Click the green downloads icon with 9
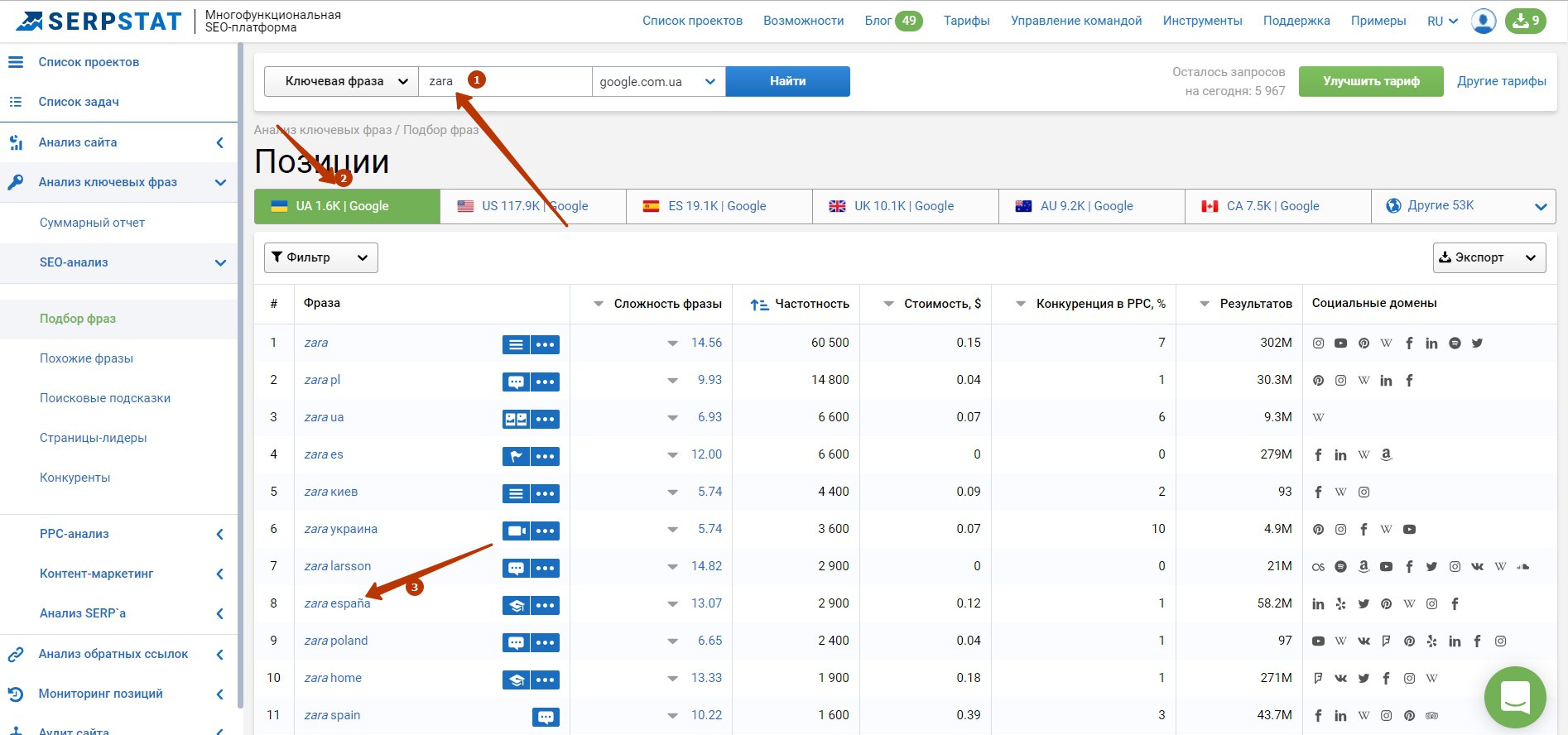Viewport: 1568px width, 735px height. [x=1526, y=21]
